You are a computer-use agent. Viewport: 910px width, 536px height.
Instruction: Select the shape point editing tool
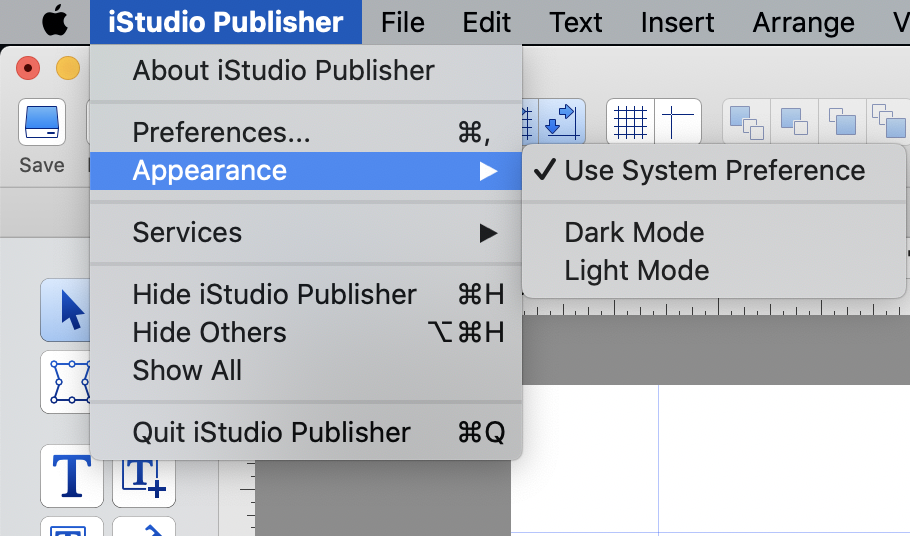(66, 382)
